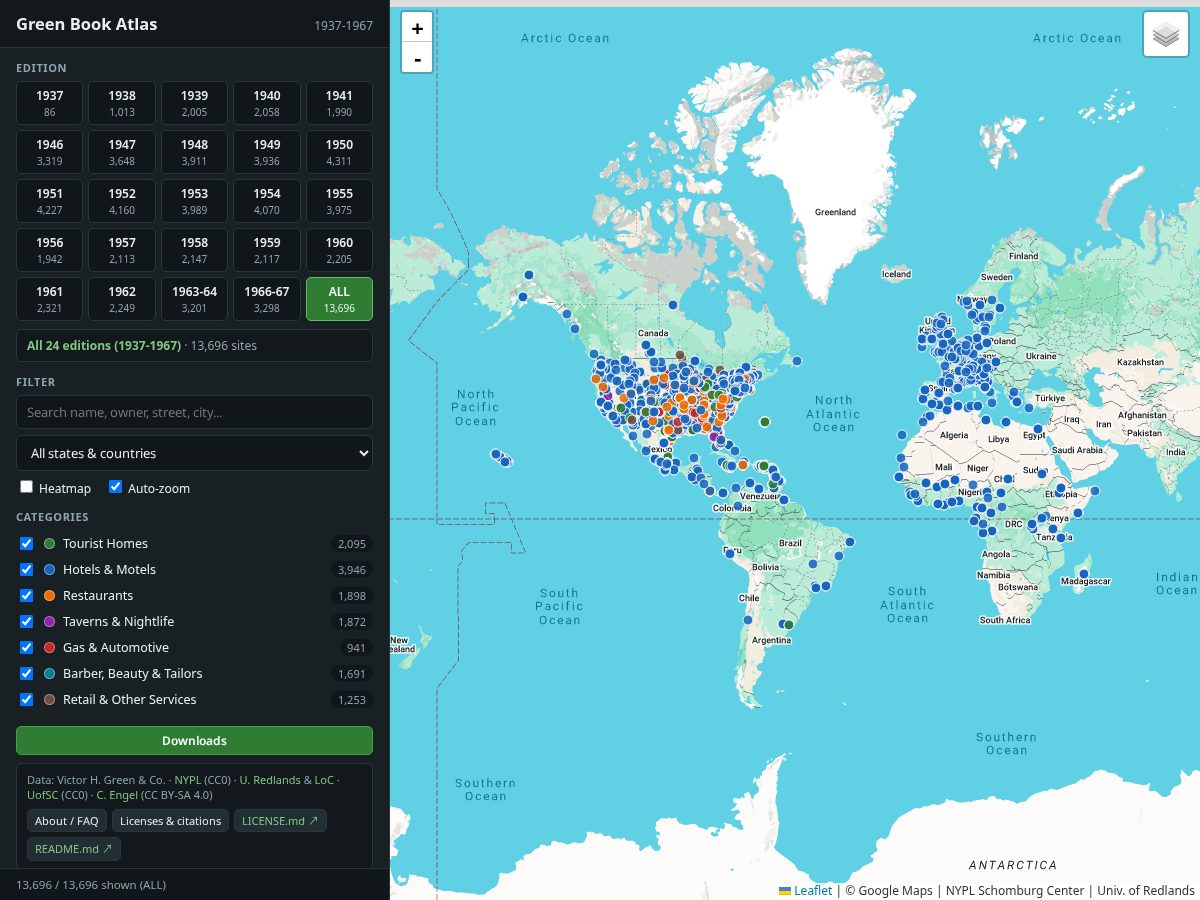Uncheck the Tourist Homes category
The width and height of the screenshot is (1200, 900).
coord(27,543)
